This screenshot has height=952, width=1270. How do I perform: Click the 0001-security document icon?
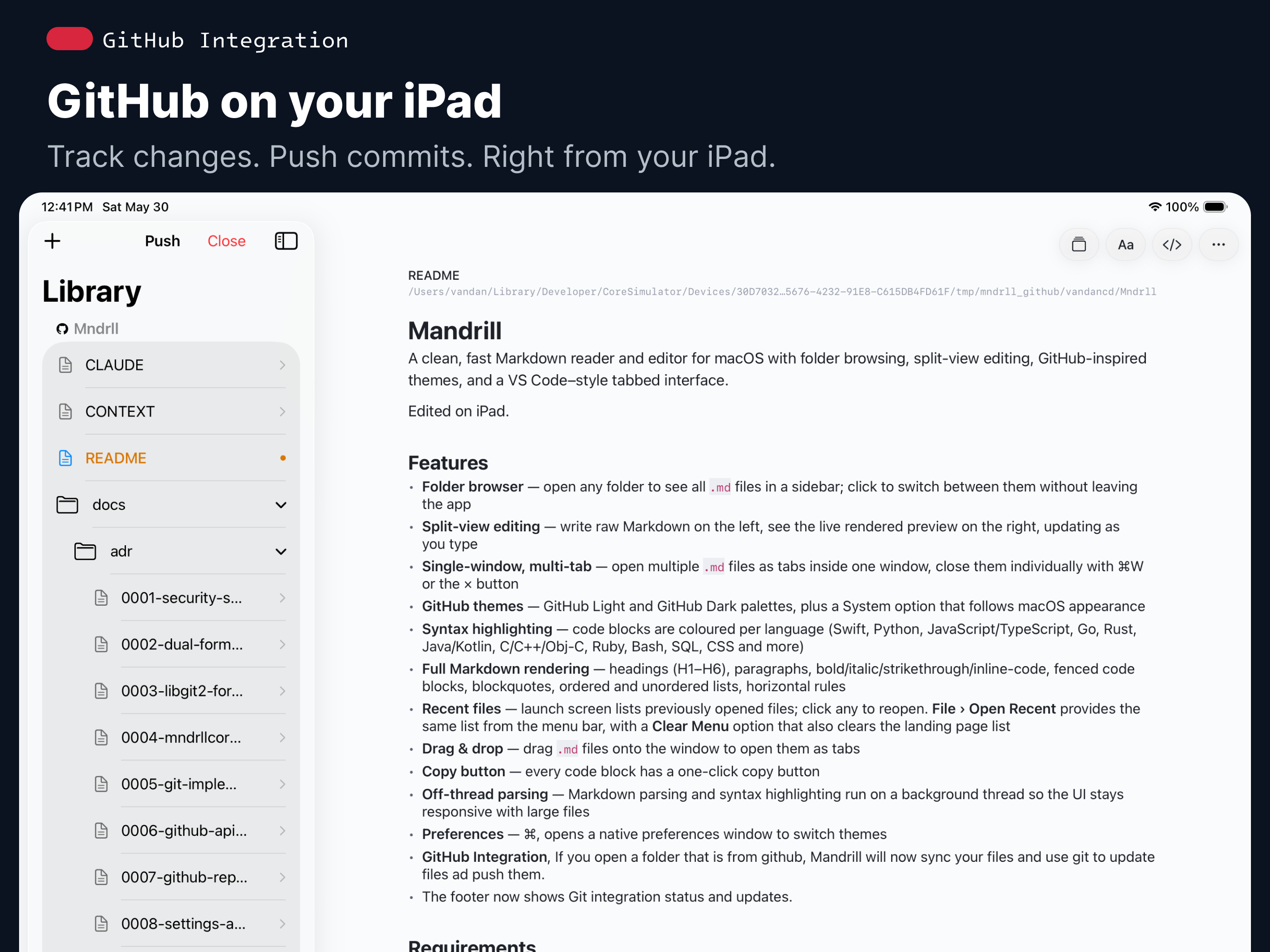tap(101, 598)
